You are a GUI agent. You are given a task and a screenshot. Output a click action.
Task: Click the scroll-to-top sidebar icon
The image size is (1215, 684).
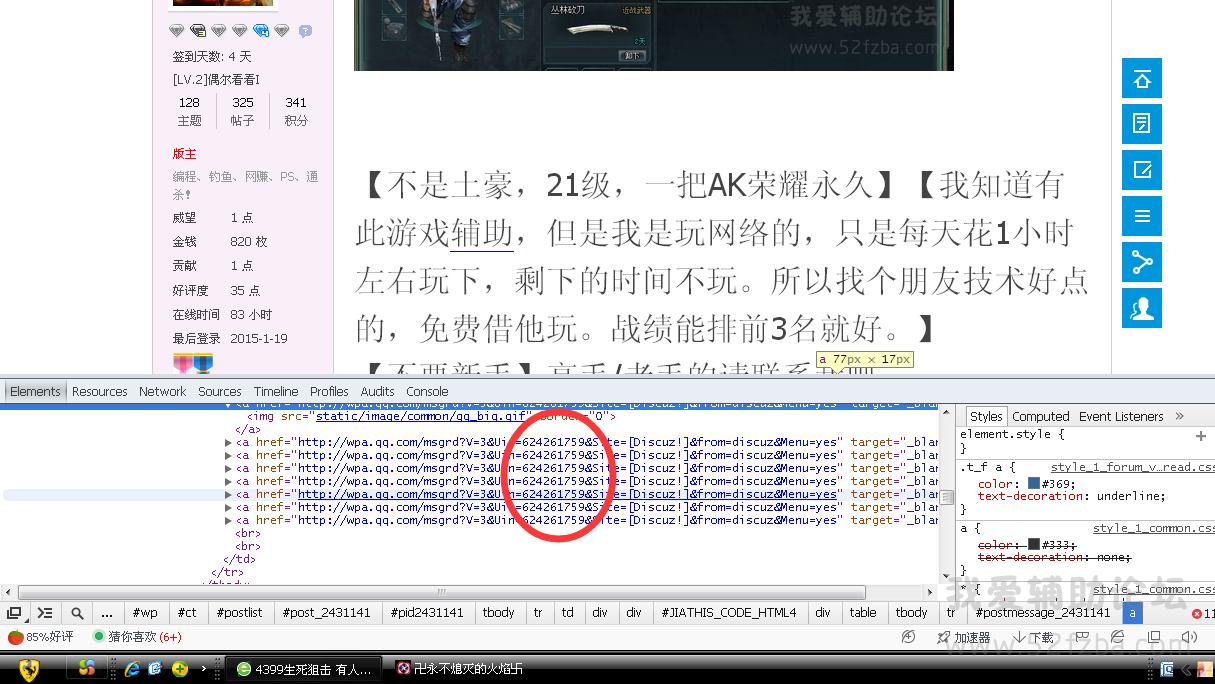click(1142, 78)
